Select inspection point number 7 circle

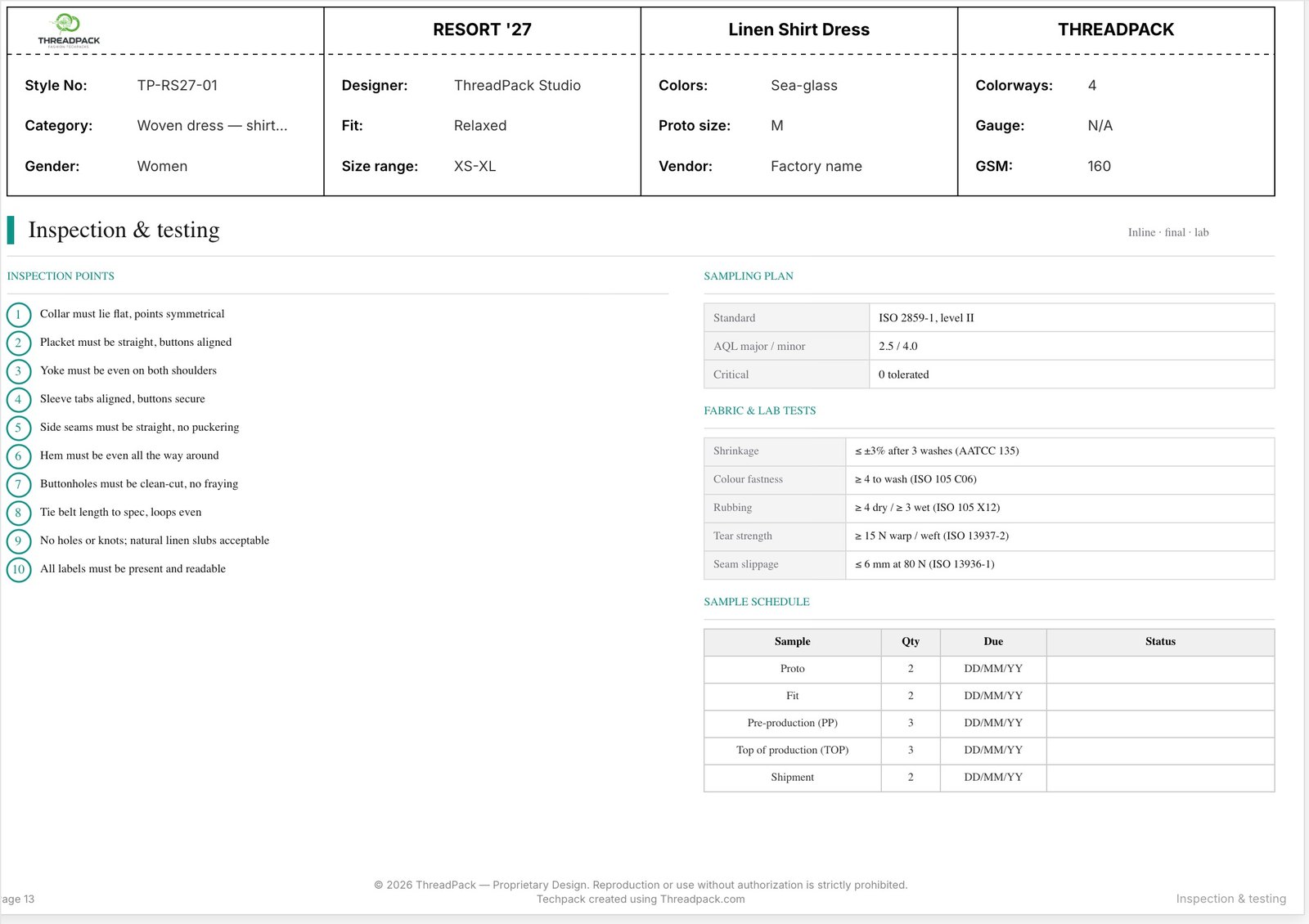19,485
